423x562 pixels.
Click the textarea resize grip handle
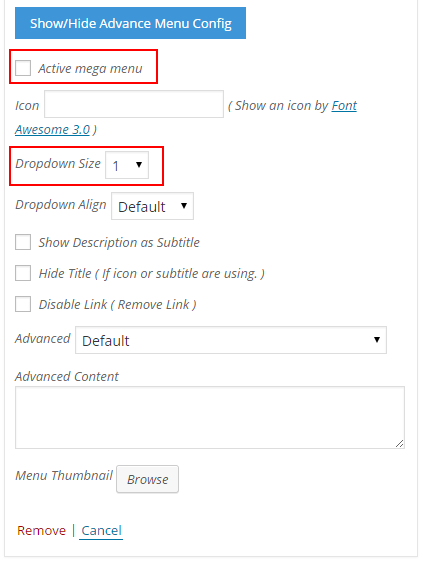tap(399, 444)
